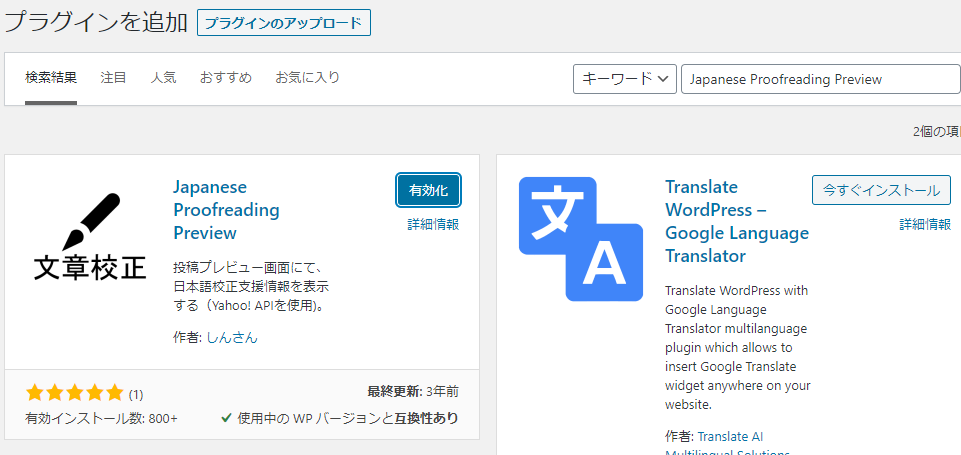Open author link しんさん

(232, 337)
